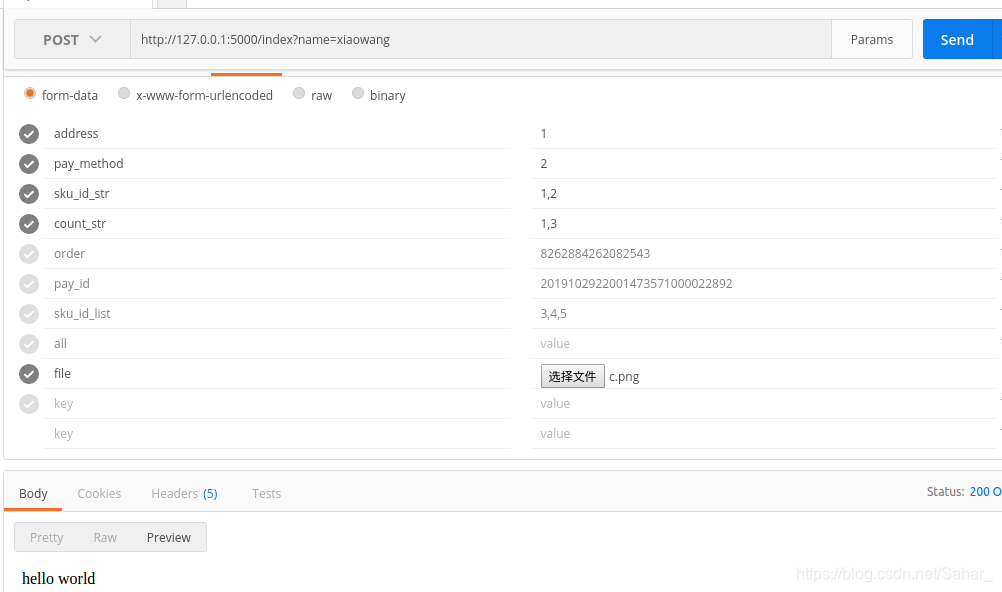Send the request
Image resolution: width=1002 pixels, height=592 pixels.
pos(957,40)
